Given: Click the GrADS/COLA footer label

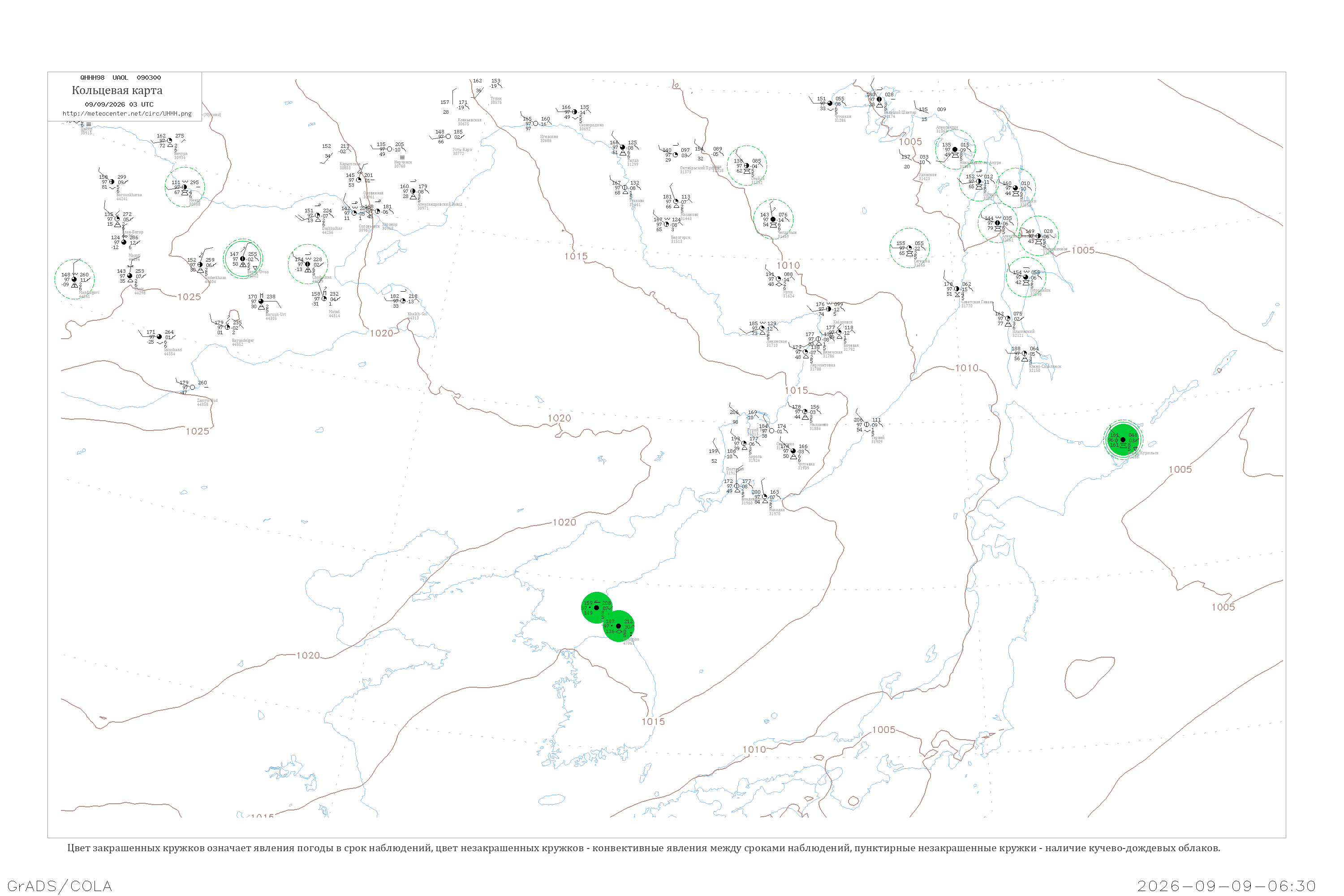Looking at the screenshot, I should pyautogui.click(x=60, y=886).
